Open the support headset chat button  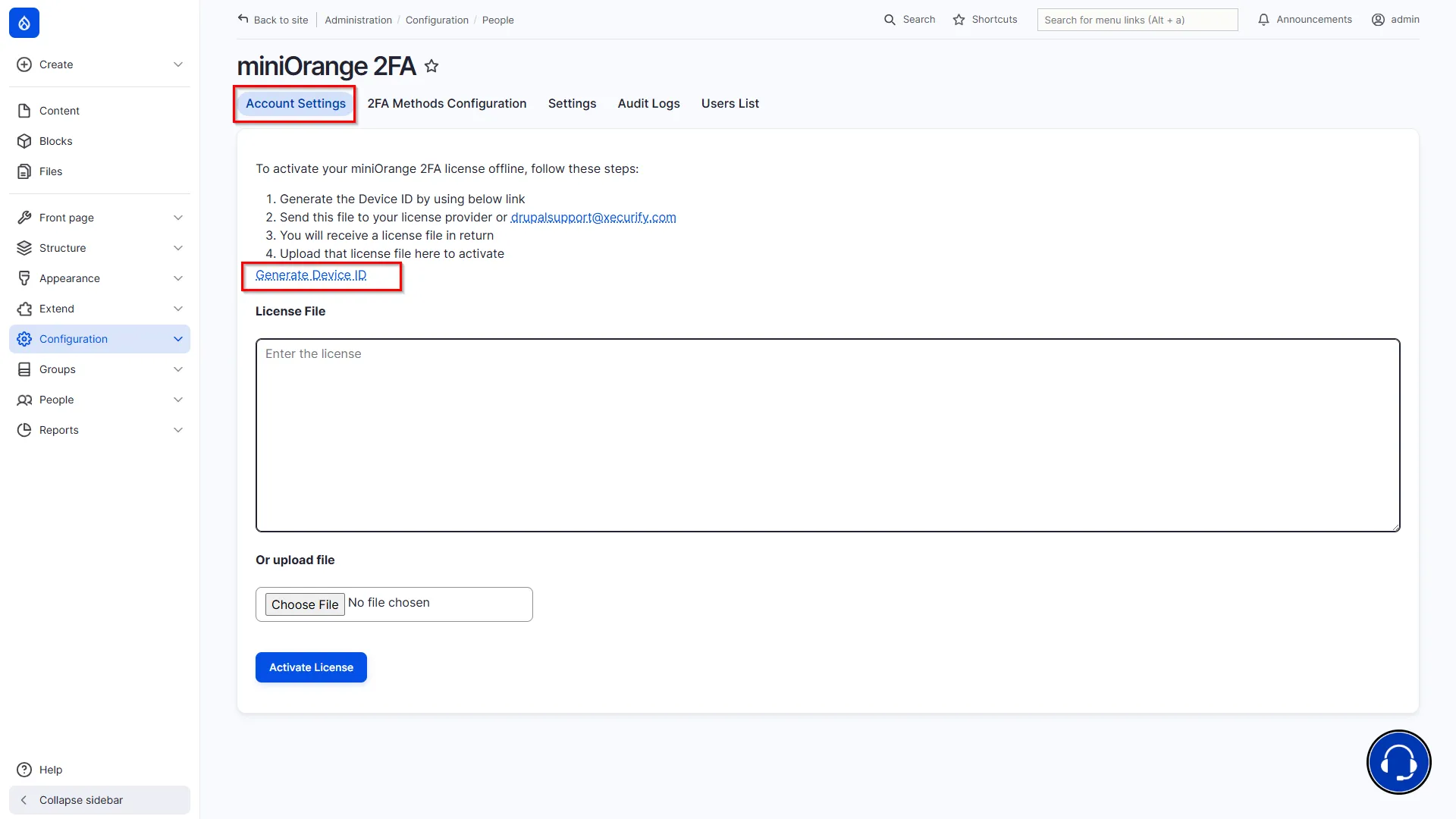pyautogui.click(x=1398, y=762)
